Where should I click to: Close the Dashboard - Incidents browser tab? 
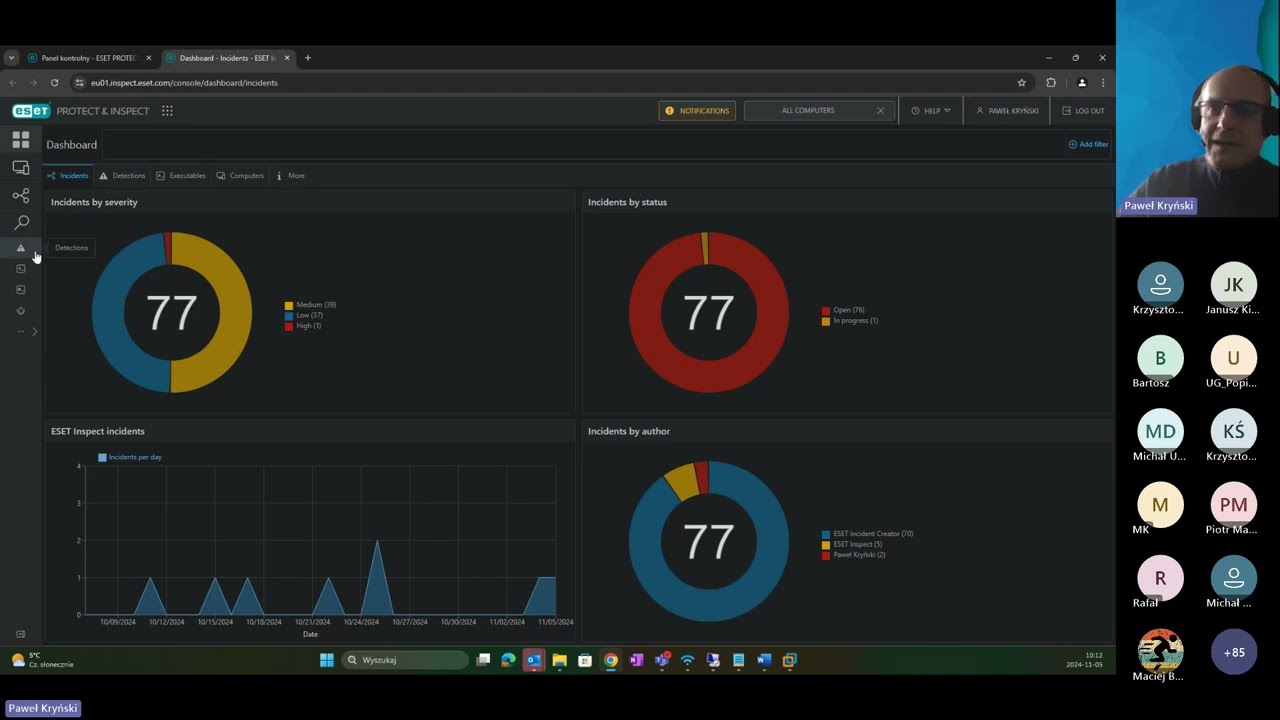[x=287, y=58]
